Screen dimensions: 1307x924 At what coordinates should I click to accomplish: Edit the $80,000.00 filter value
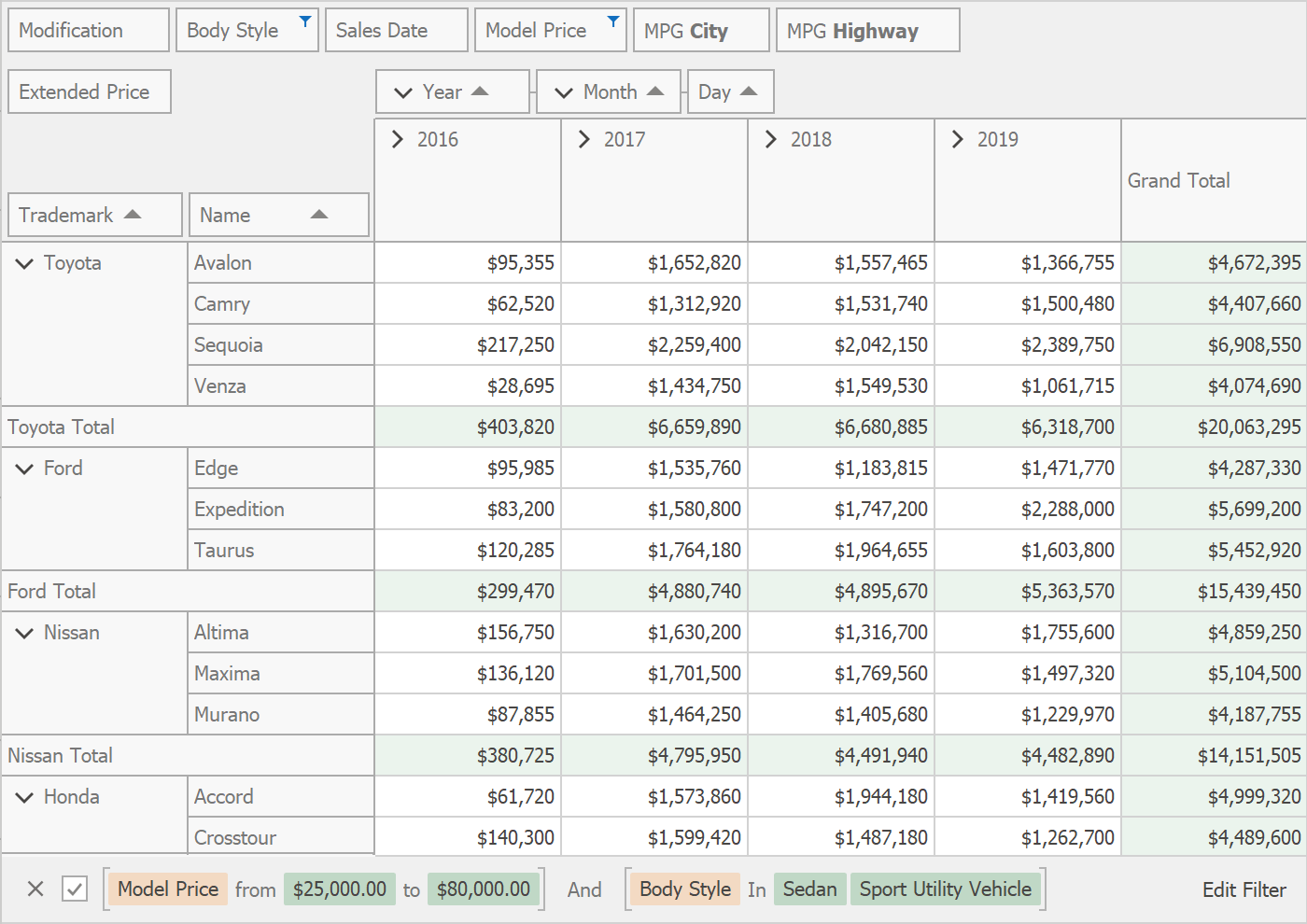484,889
